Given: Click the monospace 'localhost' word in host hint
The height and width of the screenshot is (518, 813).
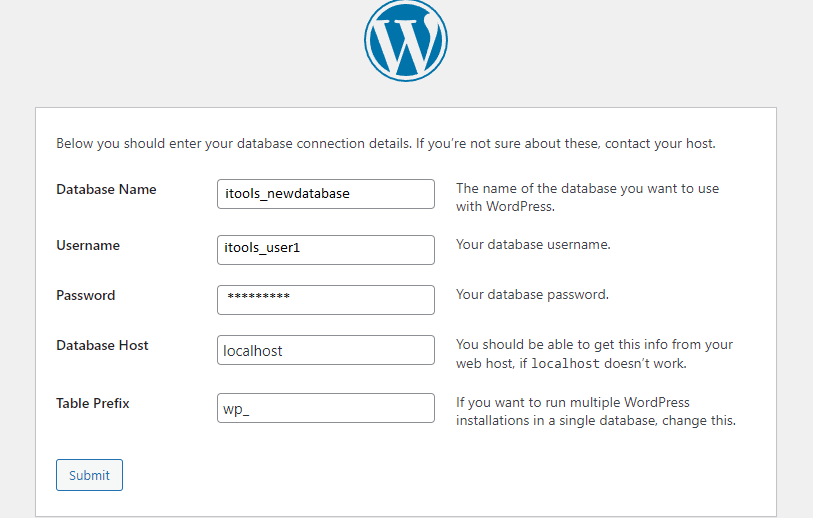Looking at the screenshot, I should click(x=565, y=363).
